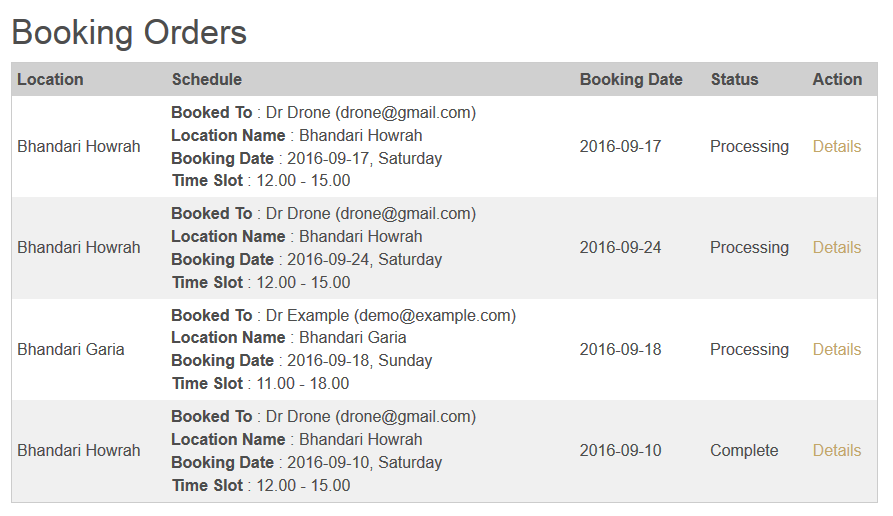Image resolution: width=893 pixels, height=516 pixels.
Task: Click the Complete status cell
Action: point(744,451)
